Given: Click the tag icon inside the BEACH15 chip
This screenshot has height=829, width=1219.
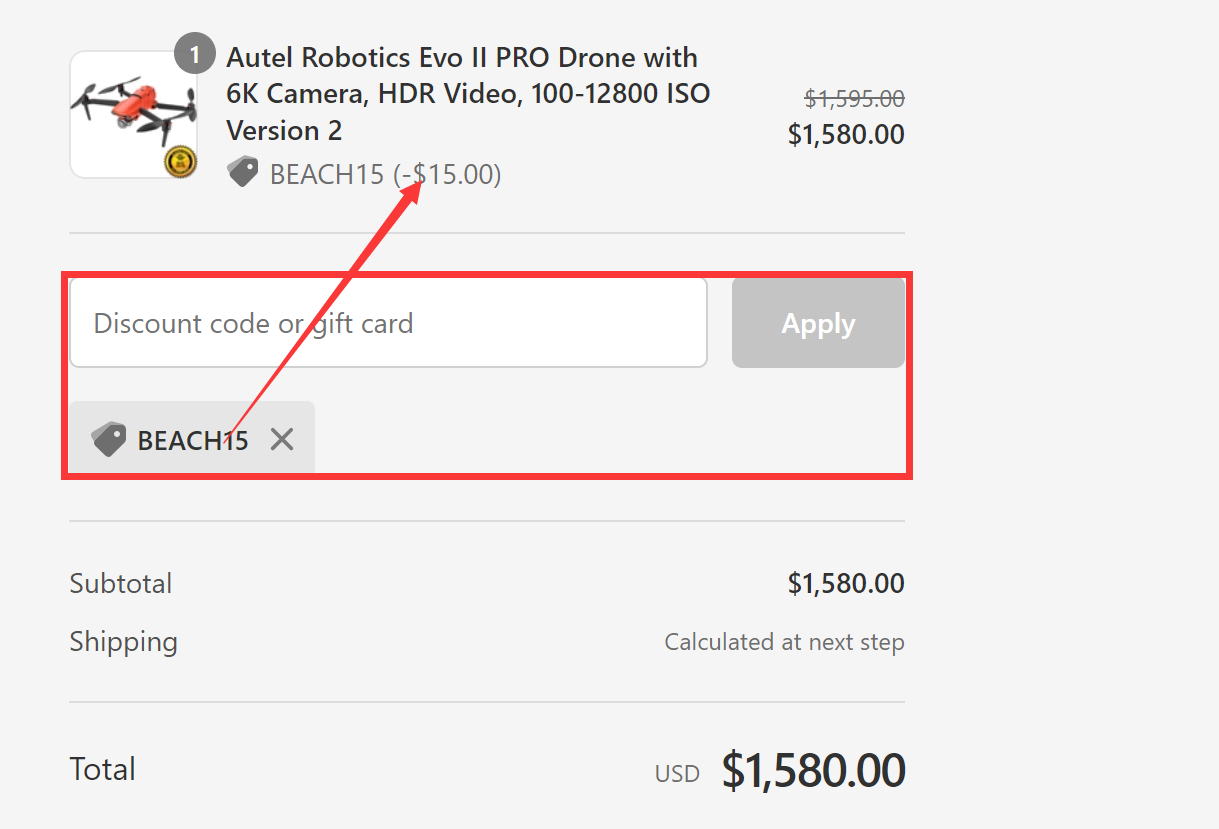Looking at the screenshot, I should pyautogui.click(x=110, y=438).
